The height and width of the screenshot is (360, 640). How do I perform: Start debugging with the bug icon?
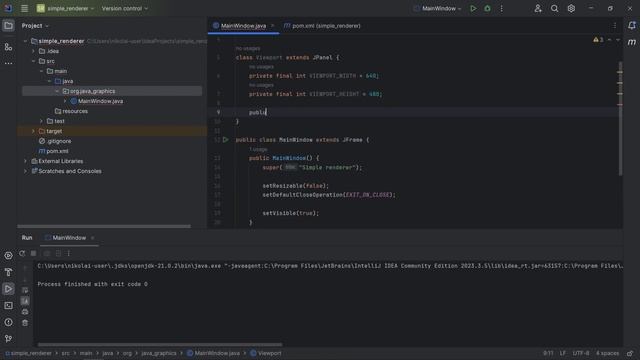tap(487, 8)
